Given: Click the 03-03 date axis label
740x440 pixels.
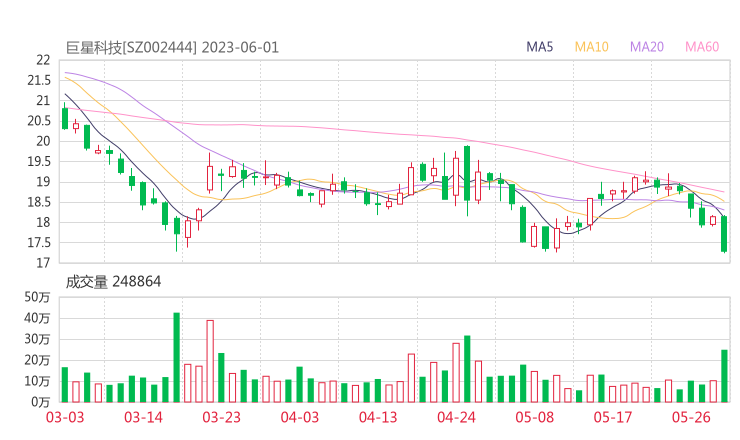Looking at the screenshot, I should 65,417.
